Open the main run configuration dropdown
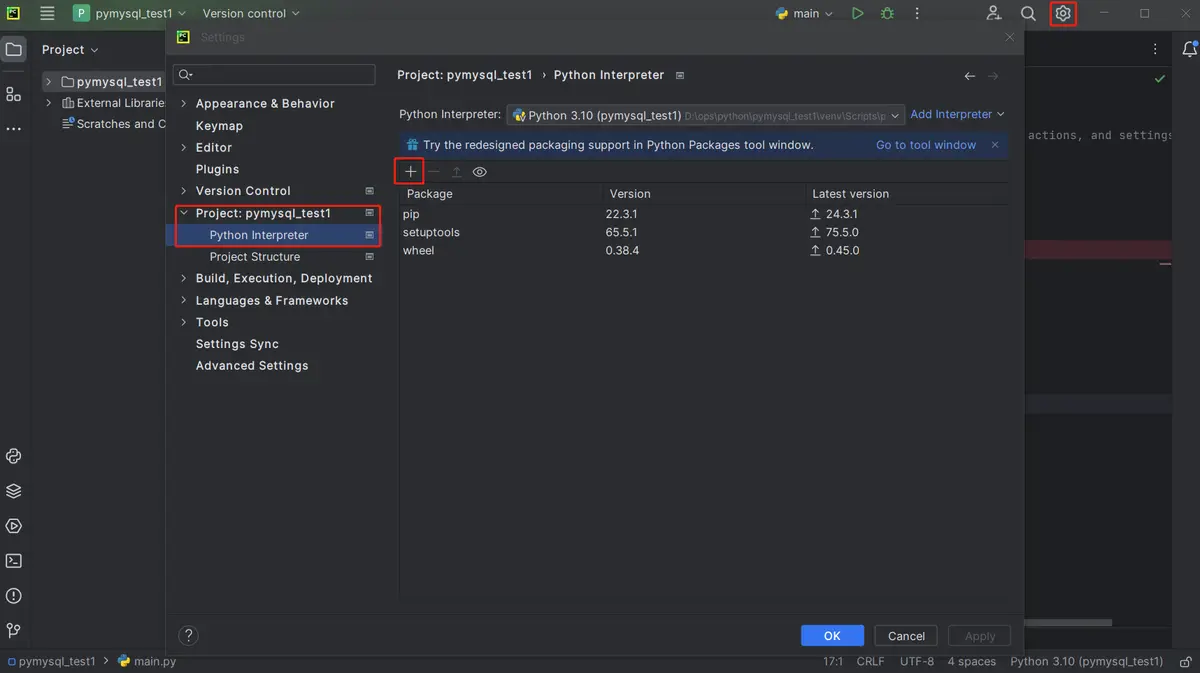The image size is (1200, 673). (804, 14)
